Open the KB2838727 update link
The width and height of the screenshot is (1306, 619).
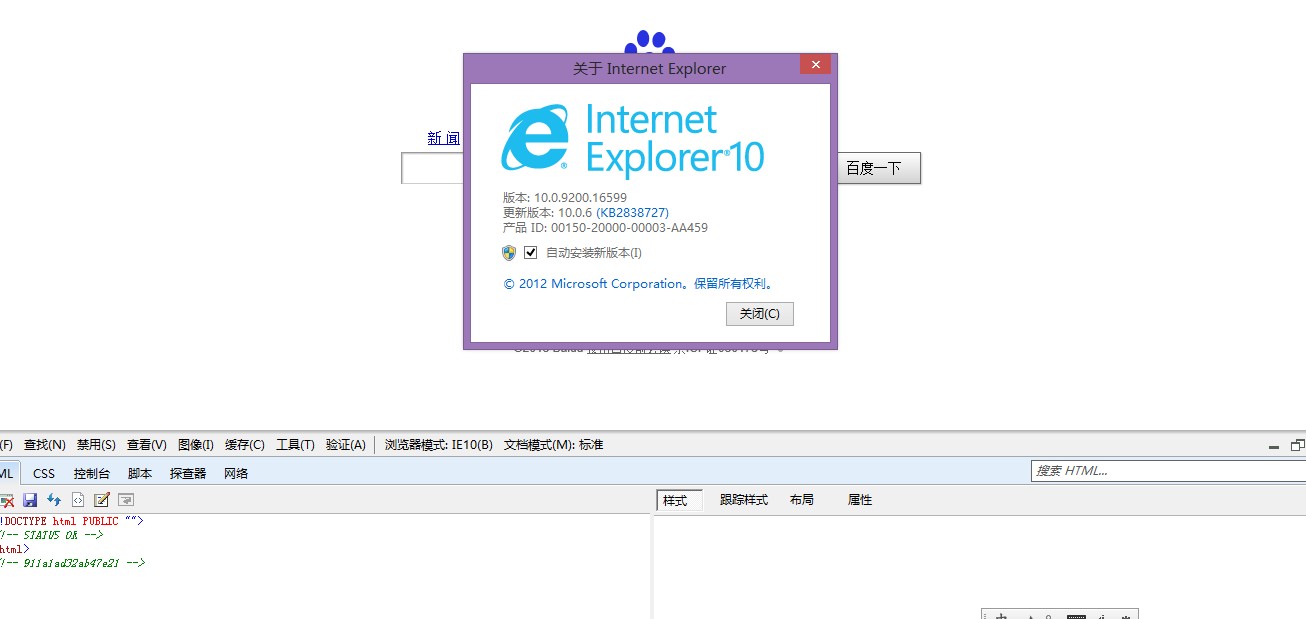633,213
